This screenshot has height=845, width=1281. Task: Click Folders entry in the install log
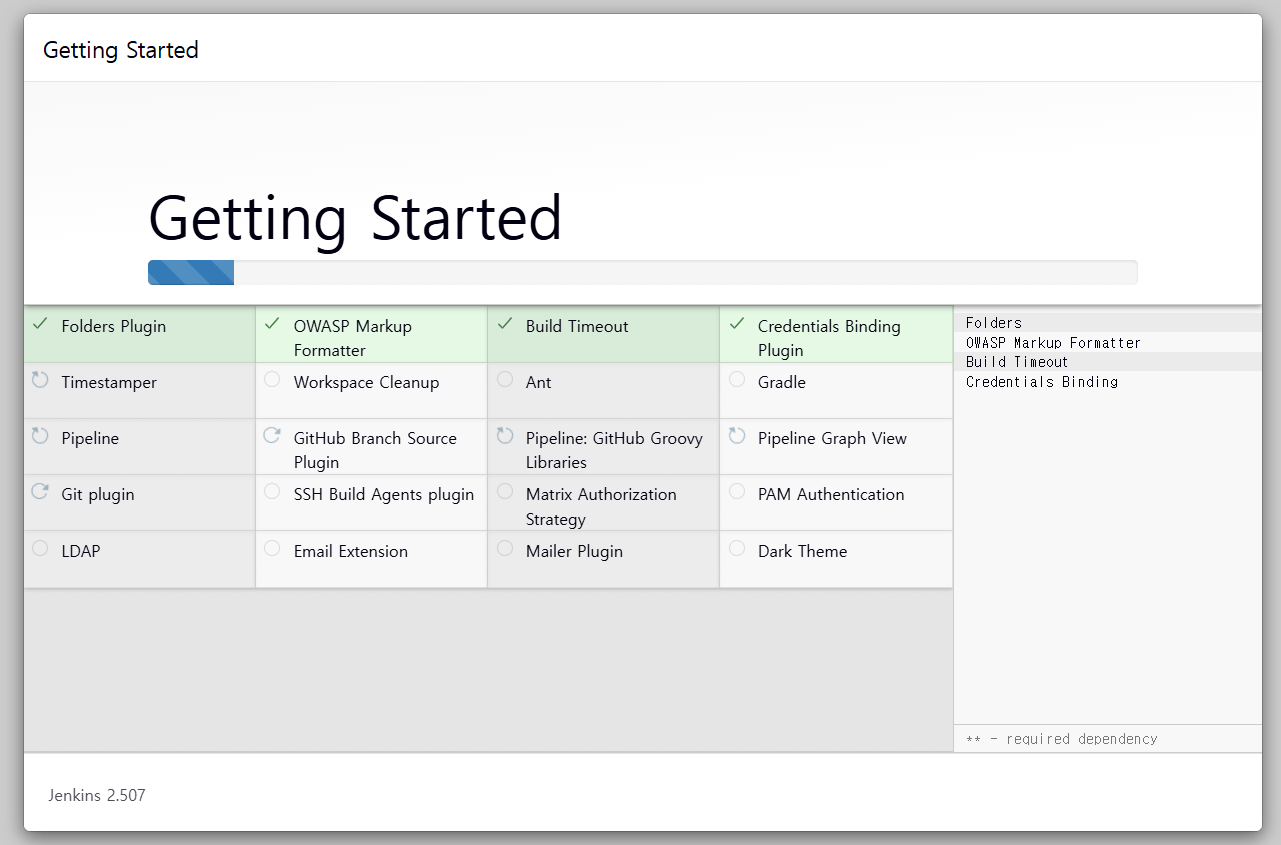pos(994,323)
